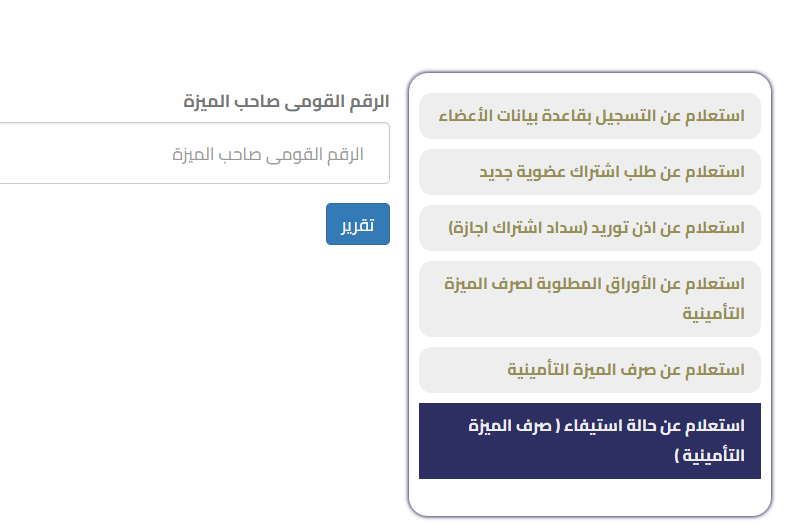Click the dark navy استعلام عن حالة استيفاء item
This screenshot has height=531, width=787.
click(590, 441)
